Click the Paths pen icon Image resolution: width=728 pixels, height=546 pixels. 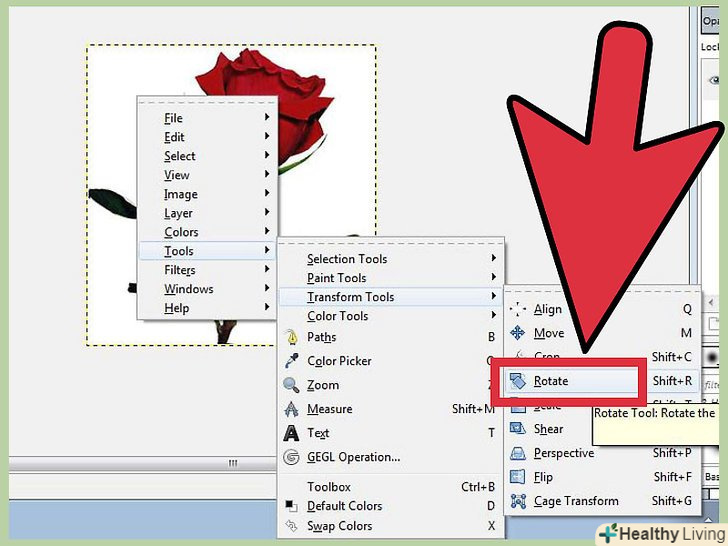click(x=292, y=337)
